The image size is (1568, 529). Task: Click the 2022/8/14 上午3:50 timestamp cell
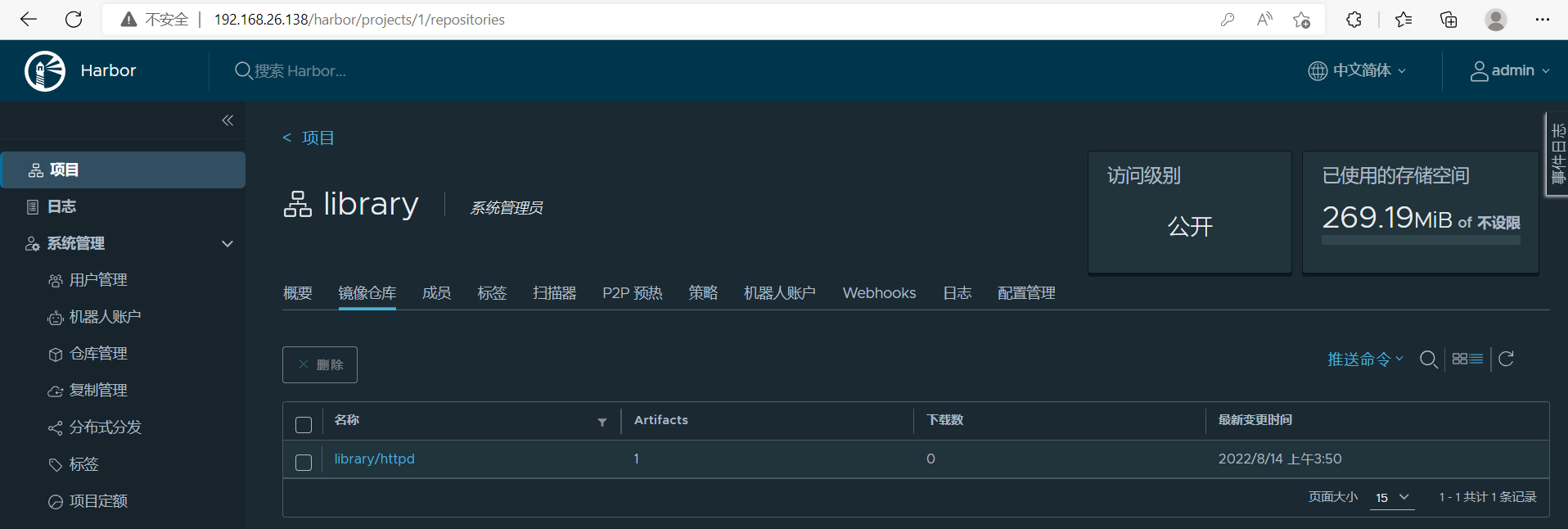[x=1280, y=459]
